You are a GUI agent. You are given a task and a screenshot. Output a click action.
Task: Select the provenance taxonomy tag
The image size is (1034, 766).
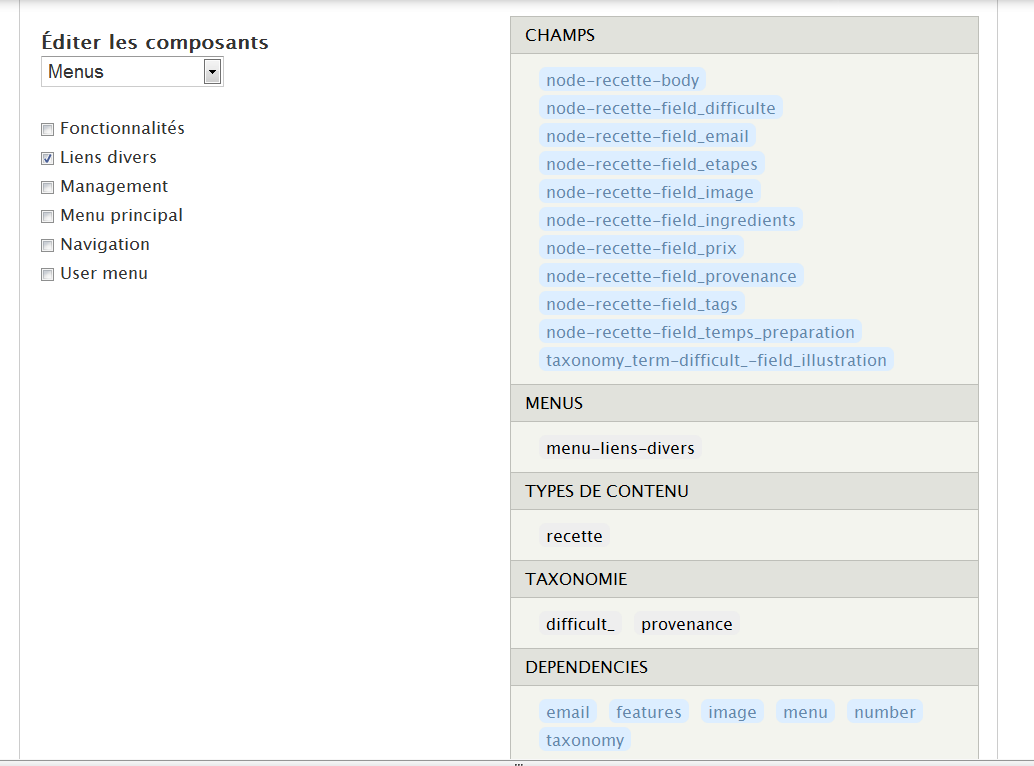(x=686, y=624)
